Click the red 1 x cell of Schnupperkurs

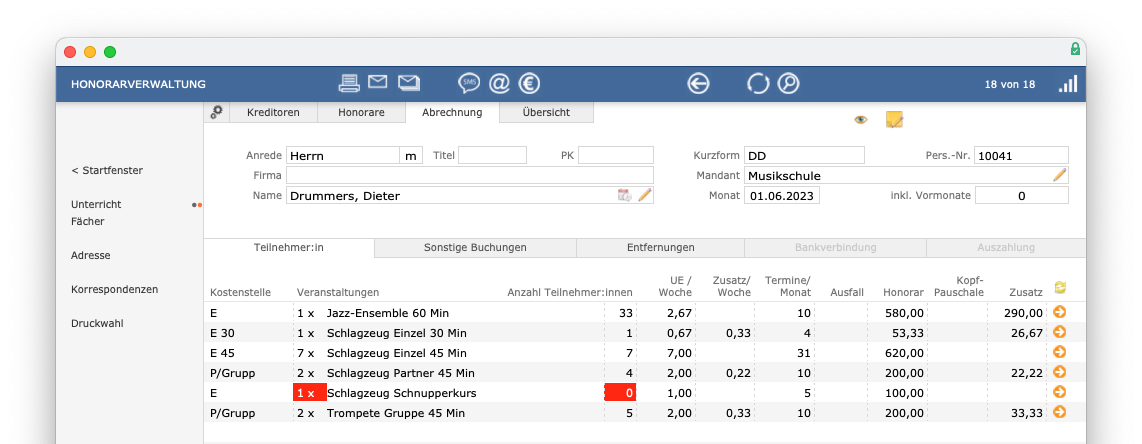[310, 392]
